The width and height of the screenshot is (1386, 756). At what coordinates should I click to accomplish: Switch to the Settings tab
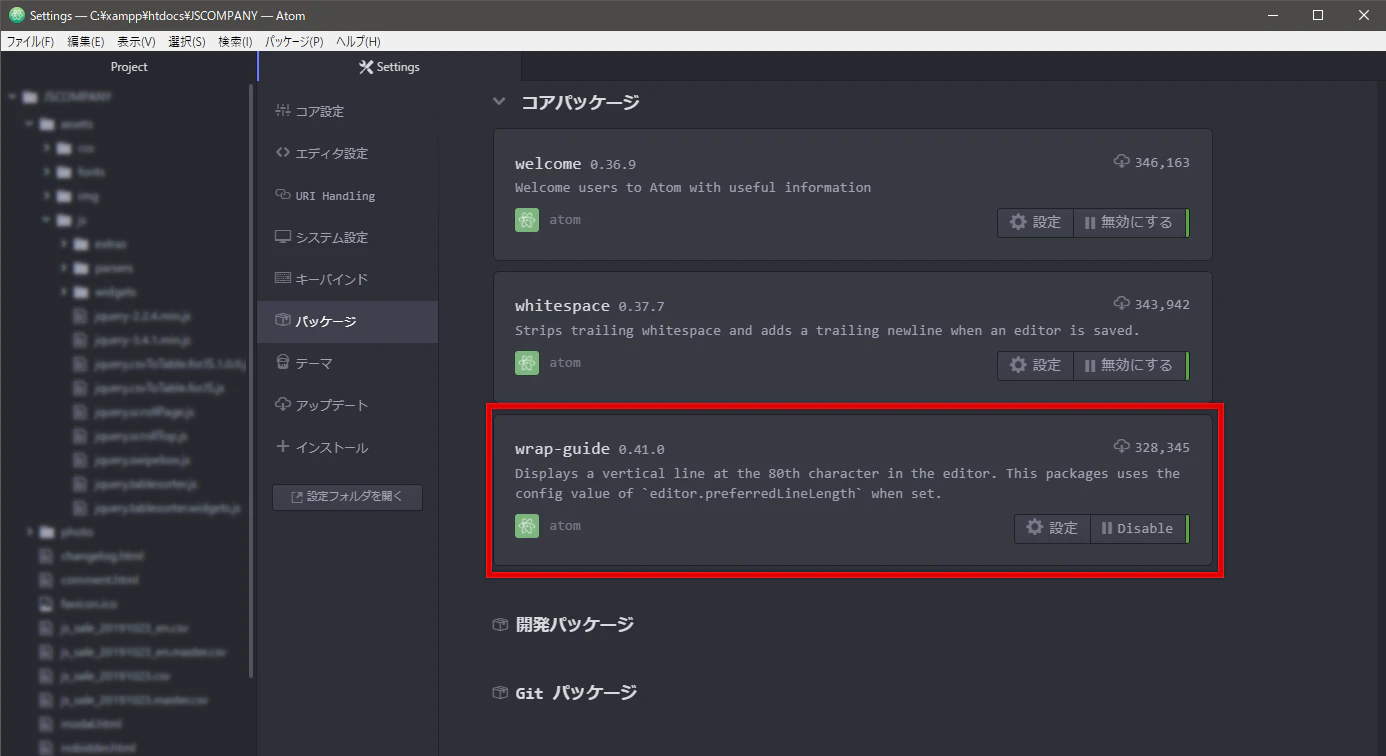pos(390,67)
